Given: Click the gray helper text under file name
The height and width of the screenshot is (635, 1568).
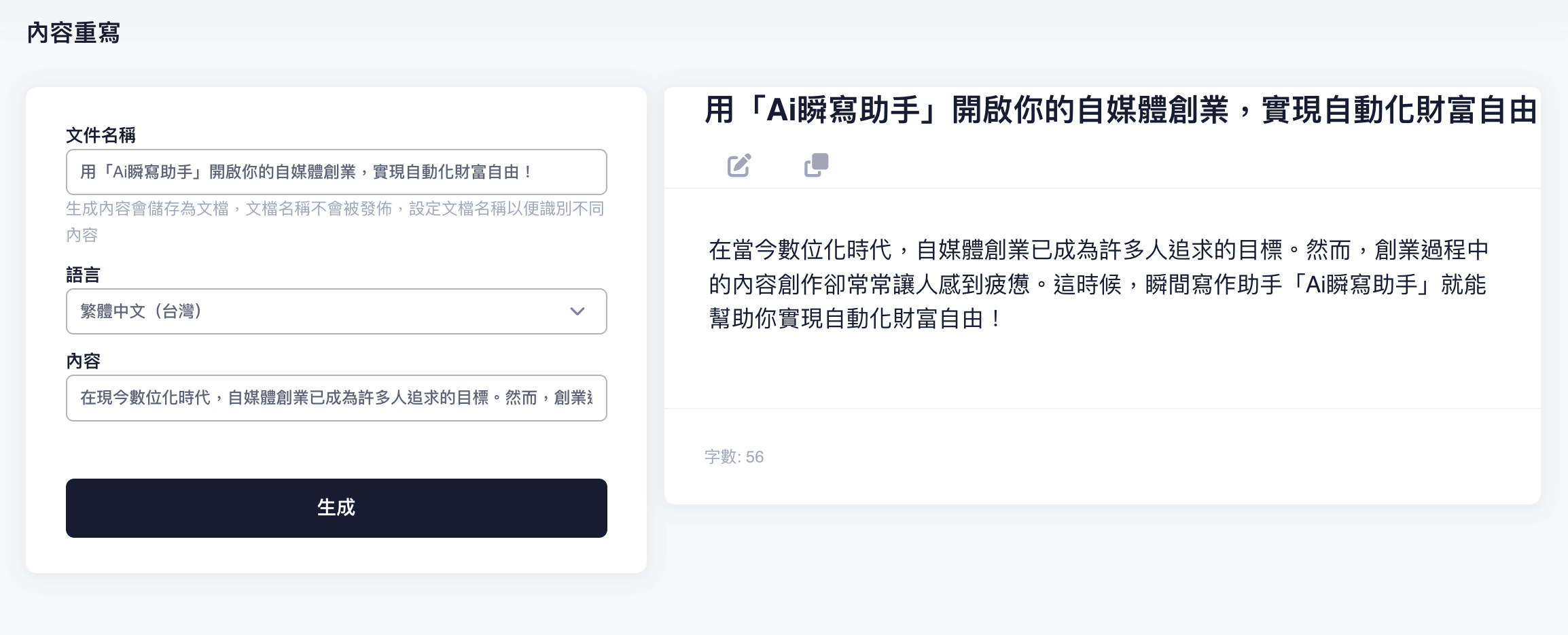Looking at the screenshot, I should coord(335,209).
